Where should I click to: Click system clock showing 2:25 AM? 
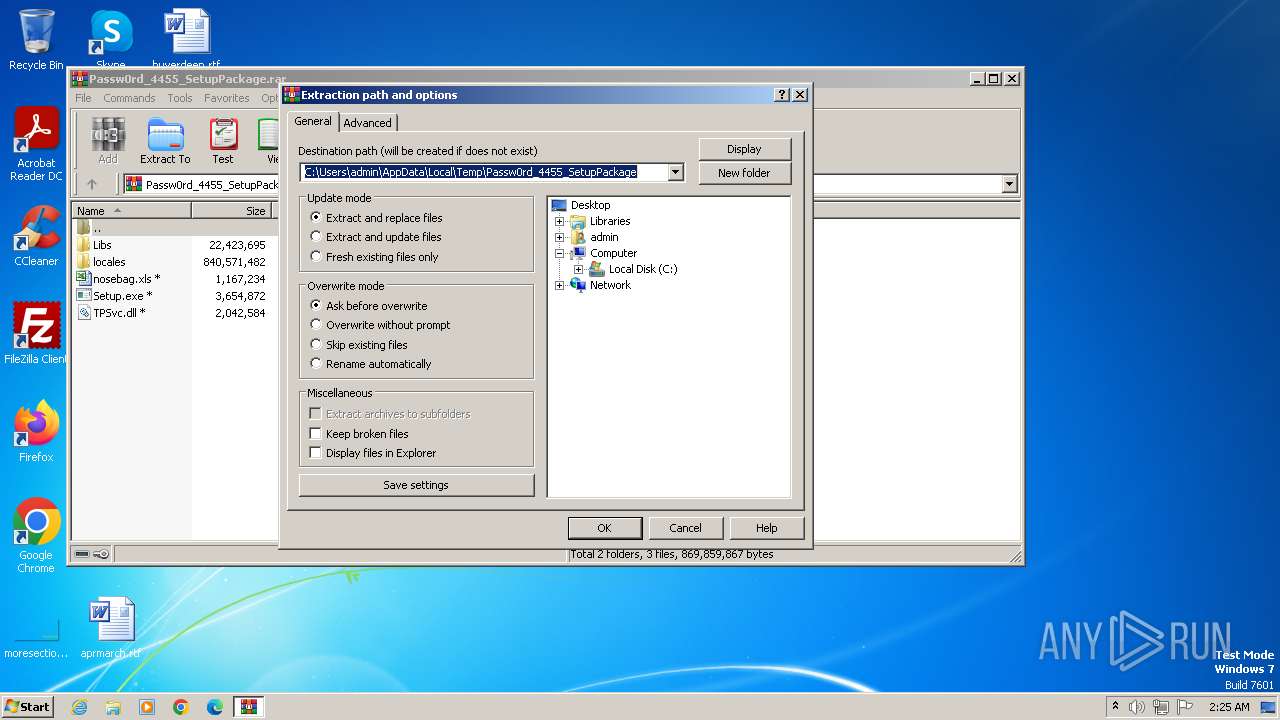click(1229, 707)
